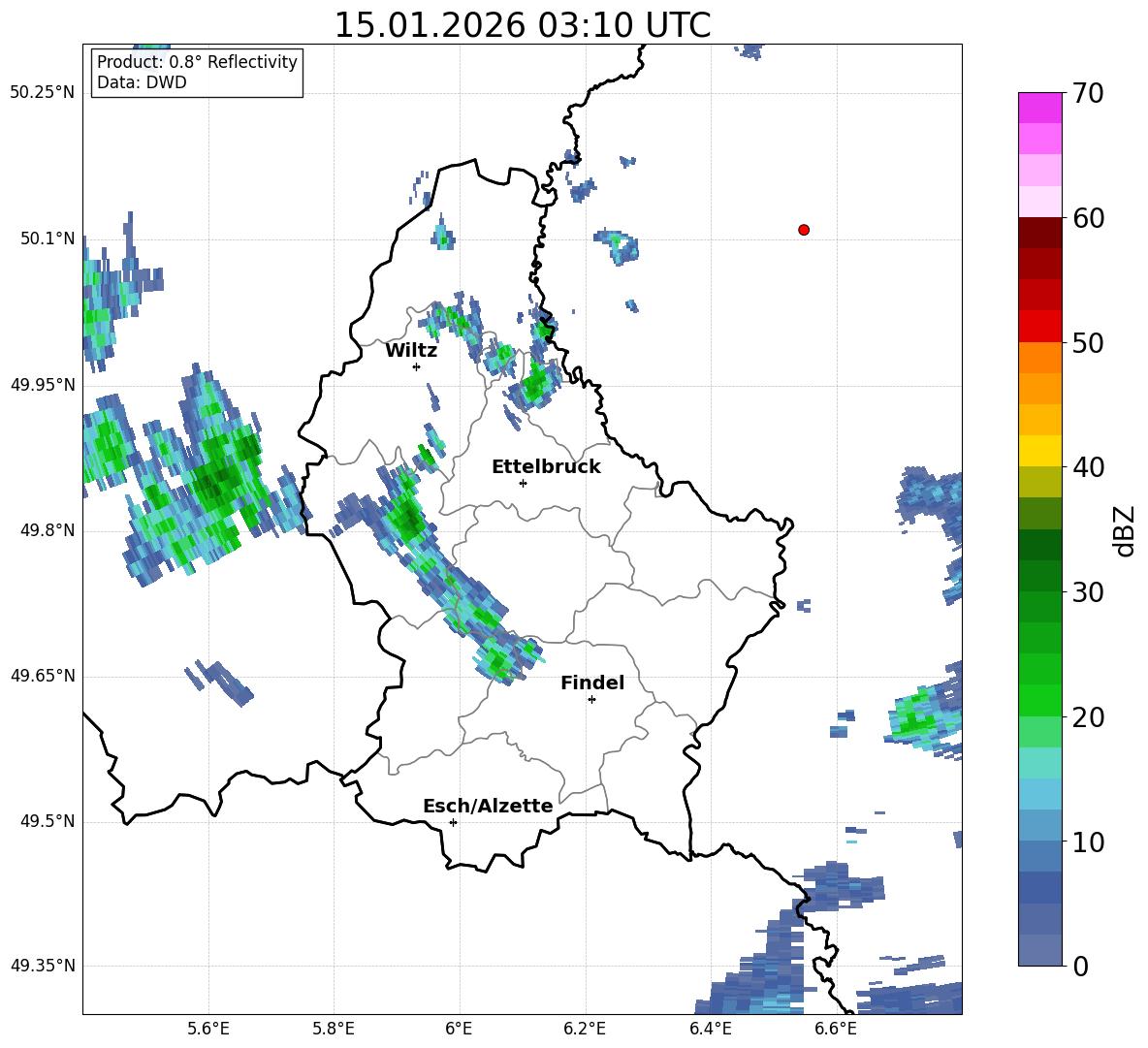Click the 5.6°E longitude label

click(208, 1029)
